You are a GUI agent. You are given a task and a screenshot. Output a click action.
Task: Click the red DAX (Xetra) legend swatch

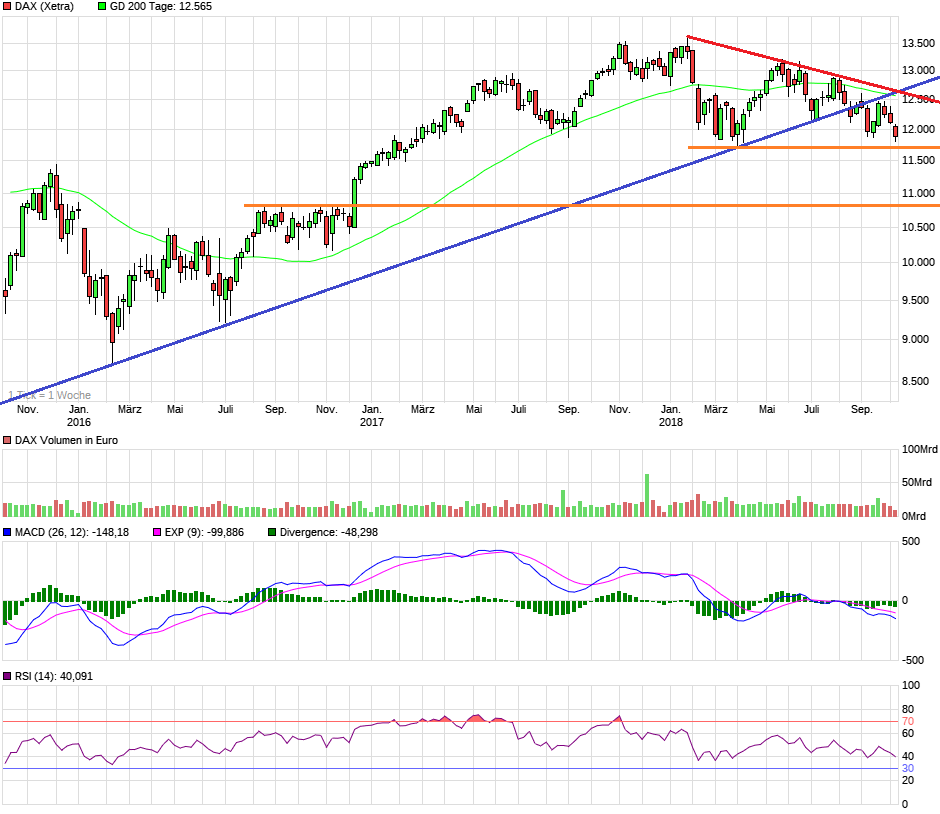[7, 7]
